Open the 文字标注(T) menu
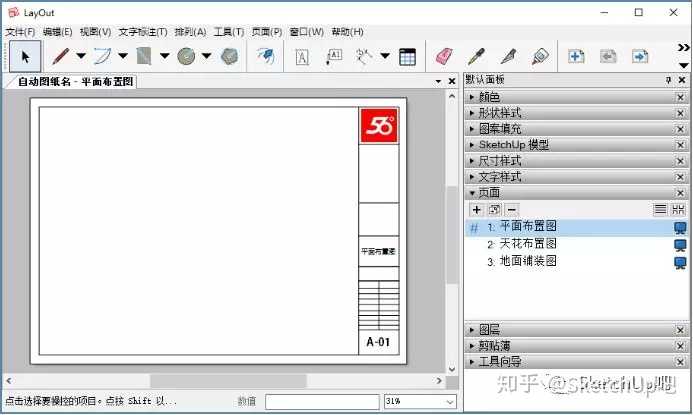693x415 pixels. click(143, 32)
